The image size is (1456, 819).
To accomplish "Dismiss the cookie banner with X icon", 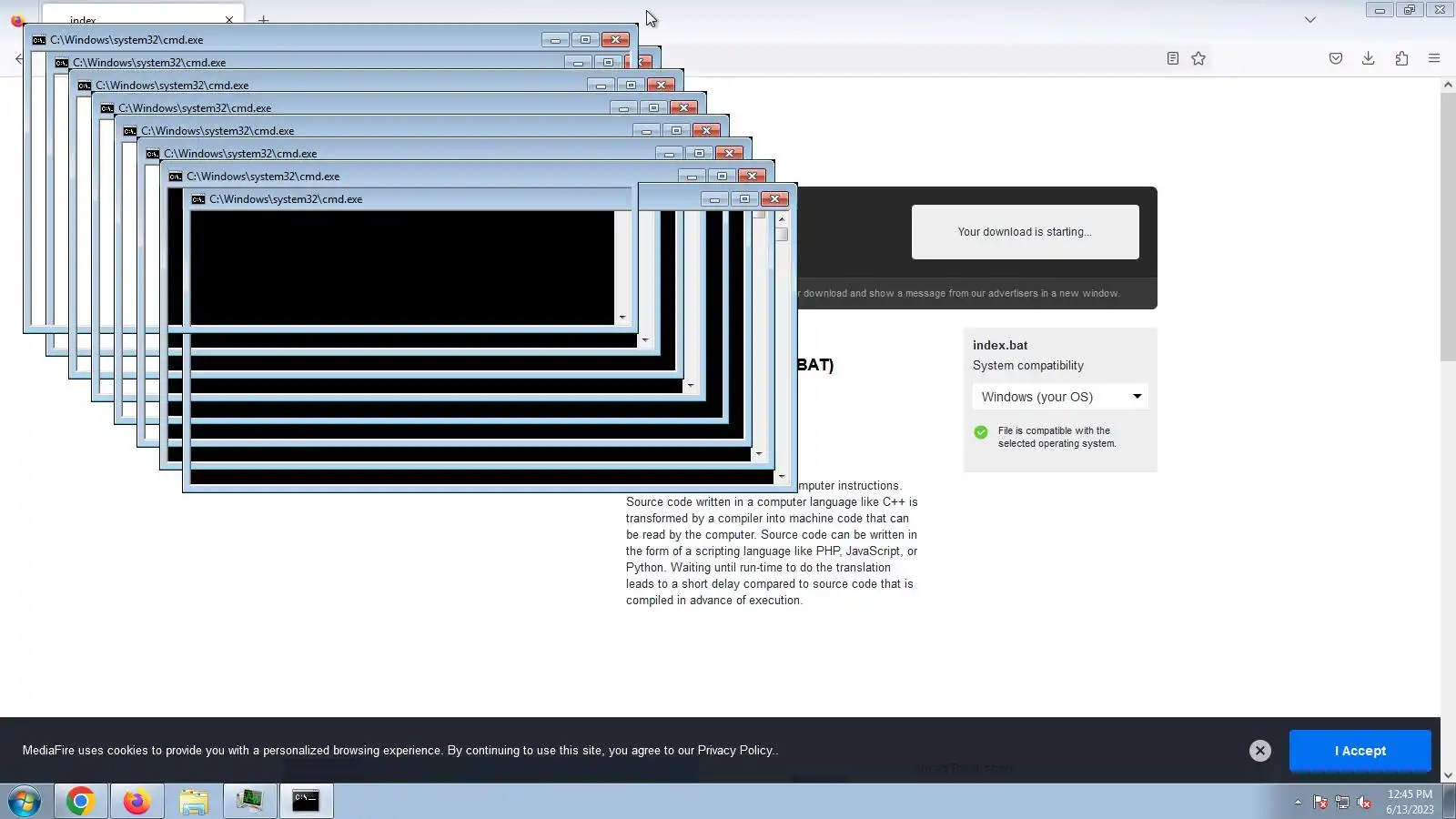I will [1260, 751].
